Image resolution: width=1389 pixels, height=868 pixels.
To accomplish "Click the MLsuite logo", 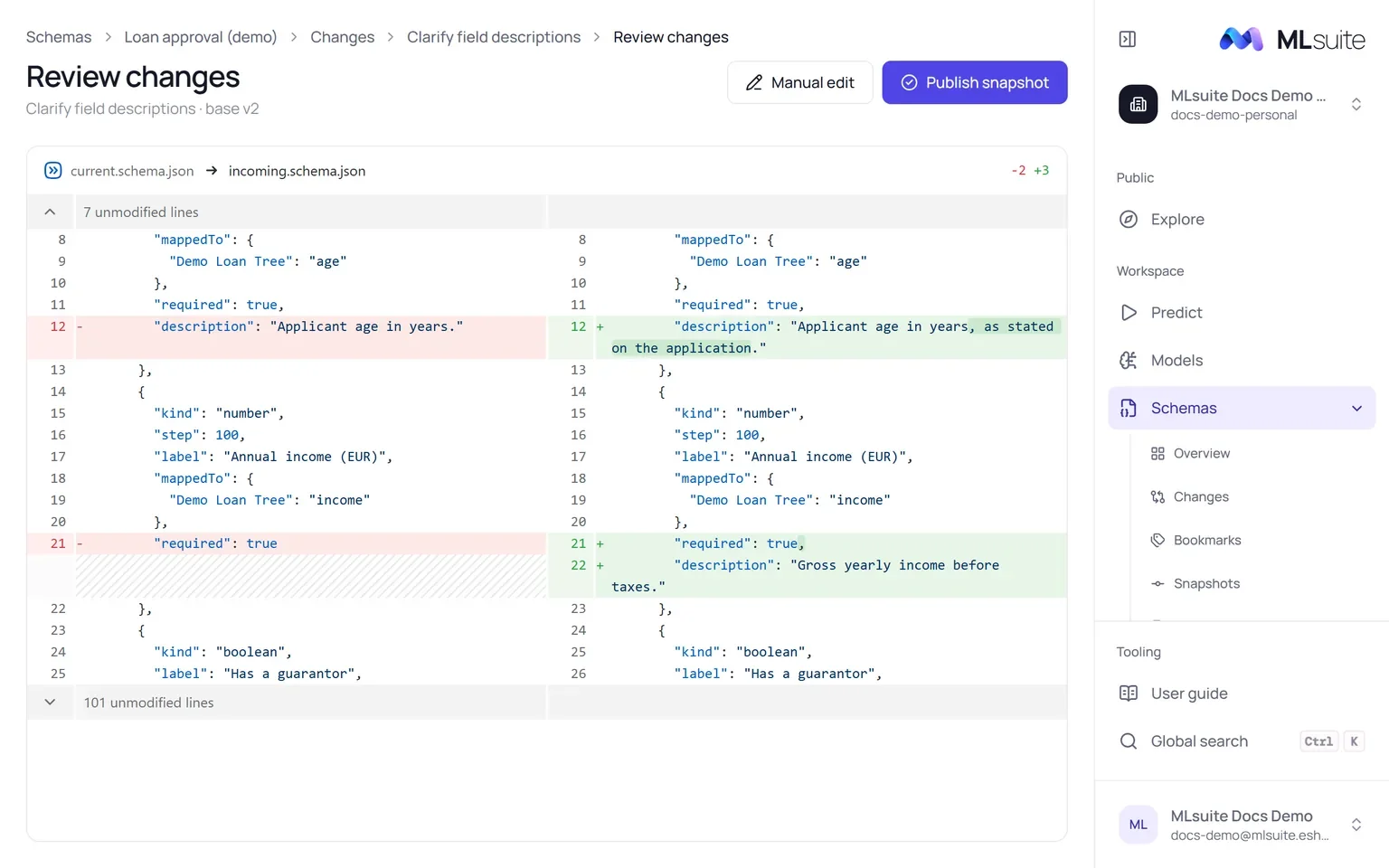I will (x=1292, y=39).
